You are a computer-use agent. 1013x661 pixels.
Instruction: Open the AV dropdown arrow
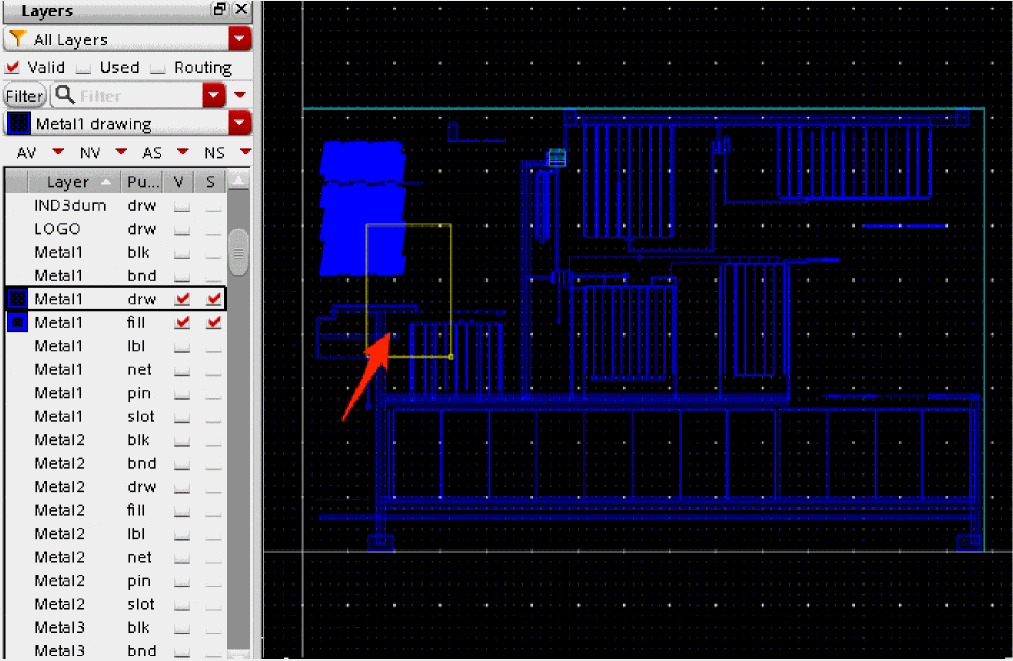(58, 151)
